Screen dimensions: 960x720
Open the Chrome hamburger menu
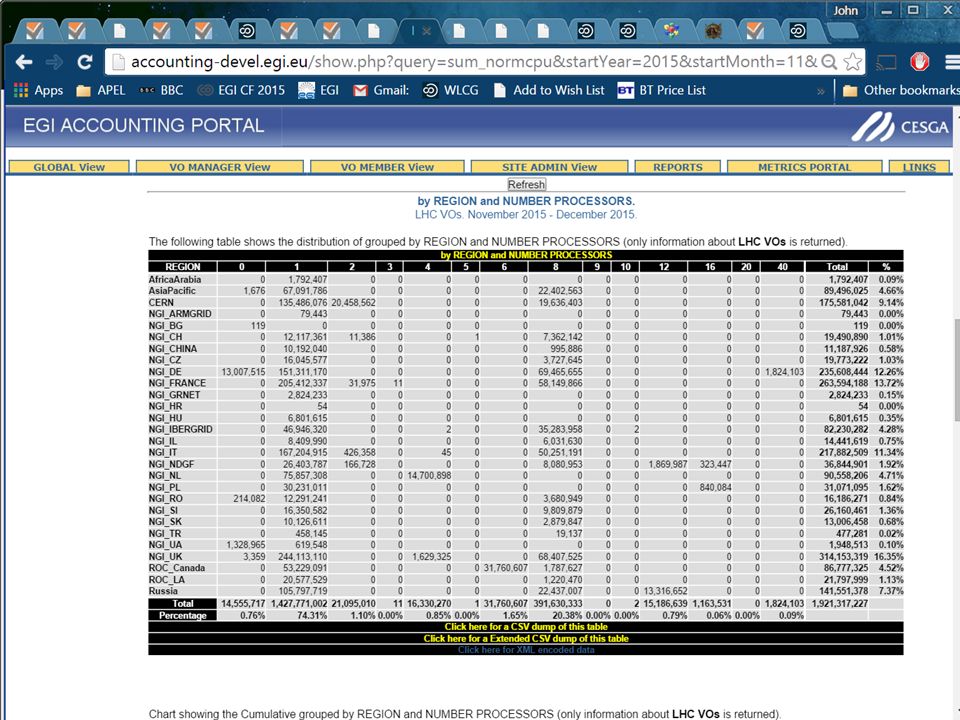(952, 62)
